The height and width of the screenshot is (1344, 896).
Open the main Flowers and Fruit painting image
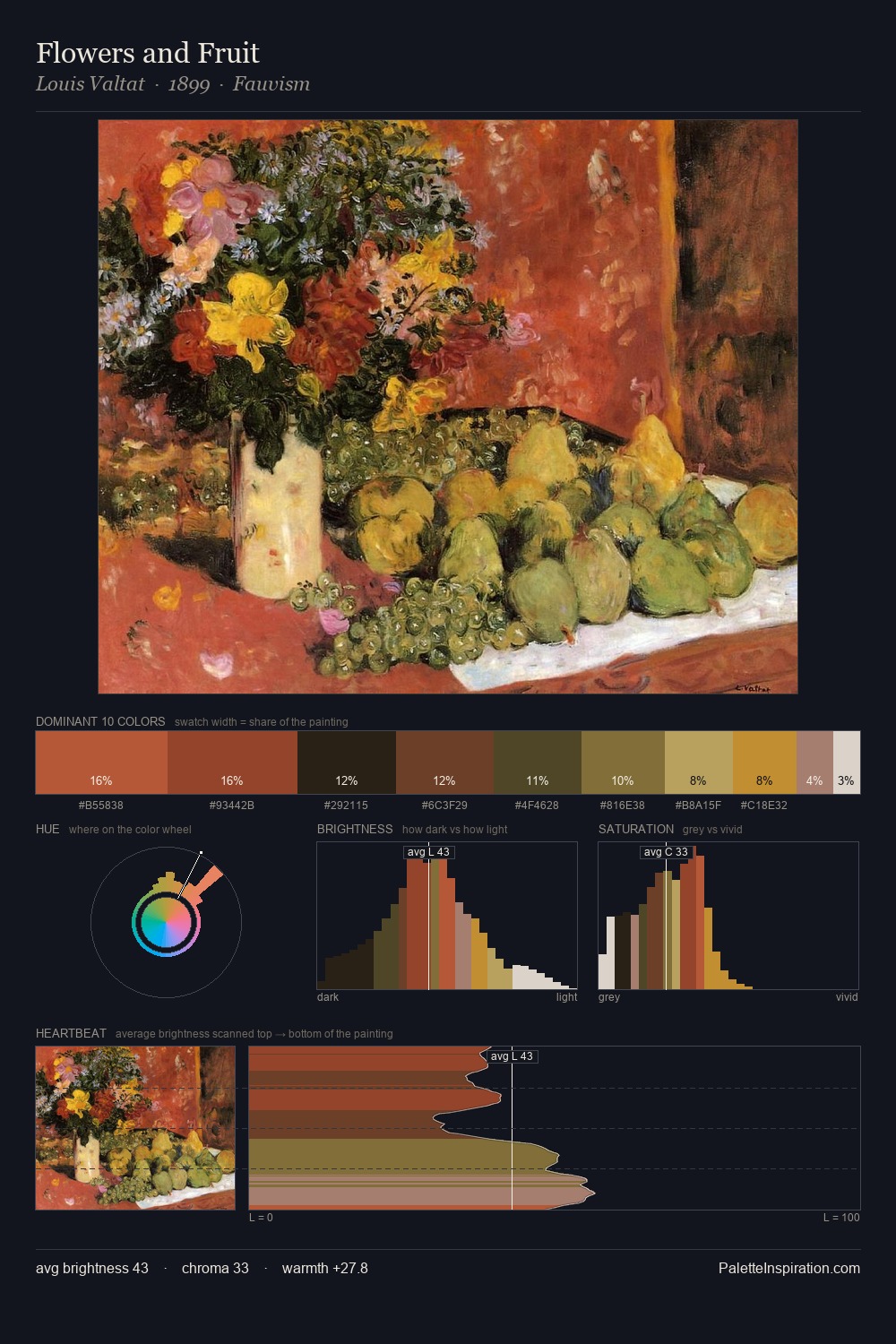click(x=448, y=407)
